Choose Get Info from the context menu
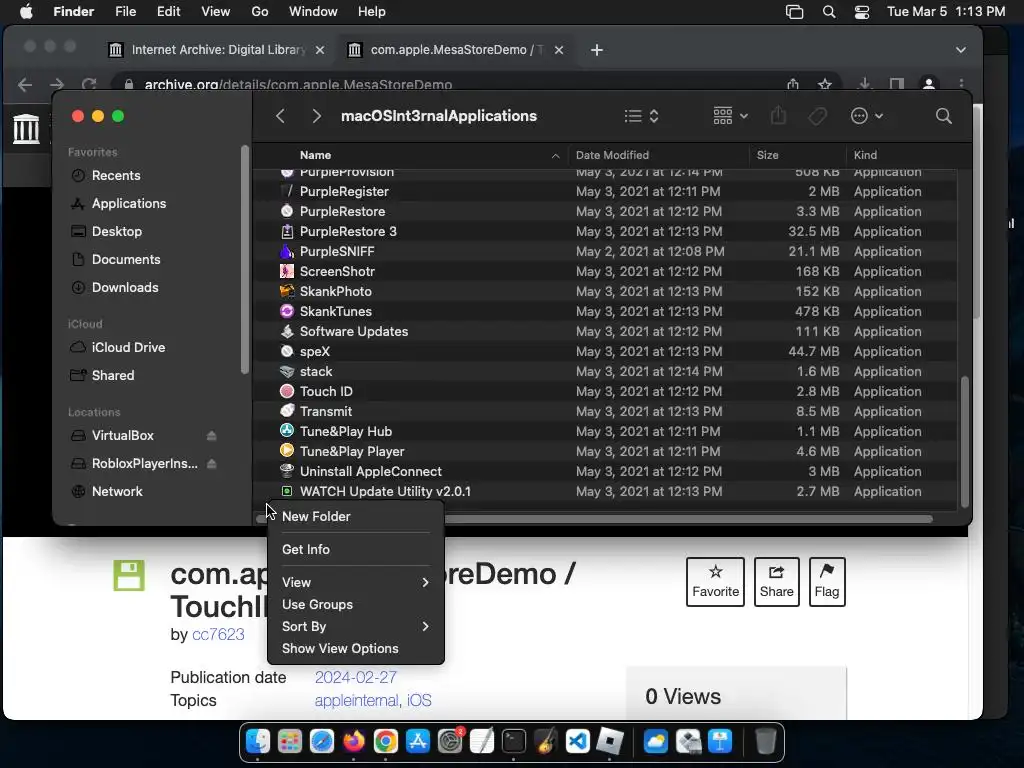This screenshot has height=768, width=1024. (x=356, y=549)
